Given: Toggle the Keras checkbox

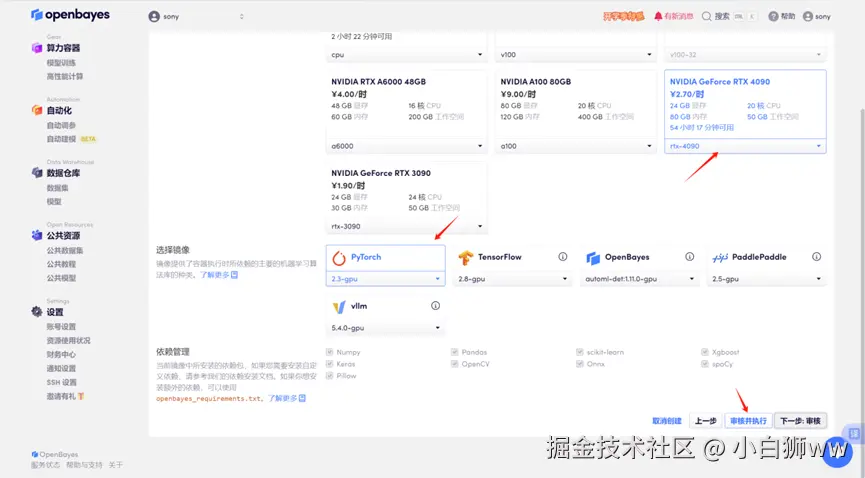Looking at the screenshot, I should tap(329, 364).
